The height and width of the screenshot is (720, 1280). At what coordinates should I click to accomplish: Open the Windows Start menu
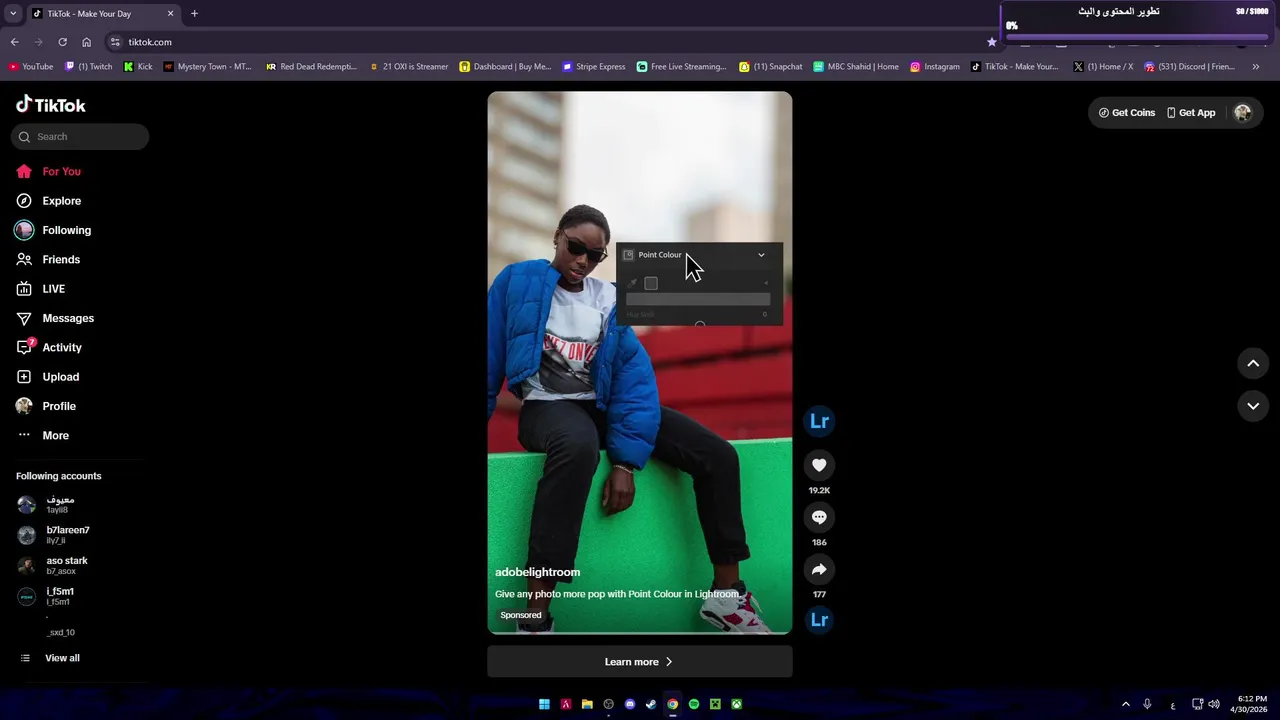(544, 704)
